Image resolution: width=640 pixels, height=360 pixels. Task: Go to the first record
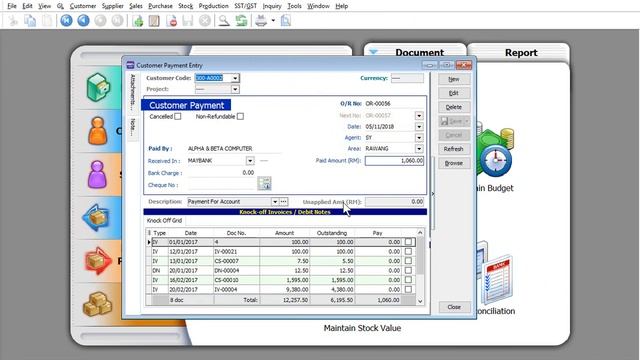click(66, 20)
